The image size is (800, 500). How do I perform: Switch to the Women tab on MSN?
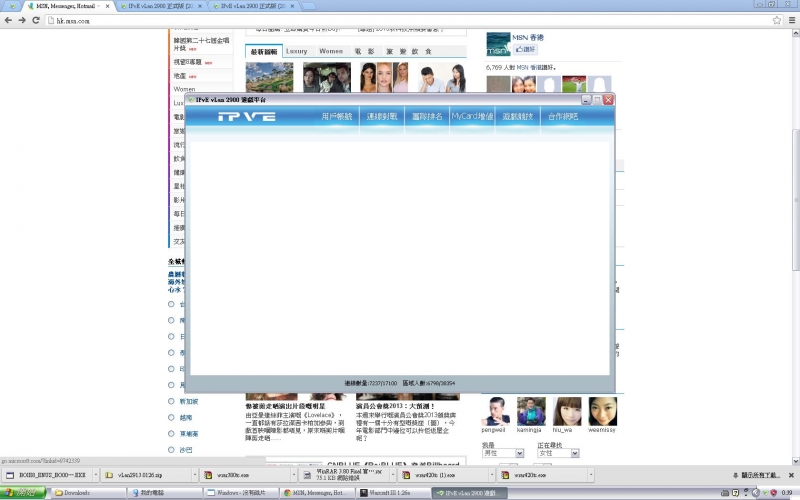tap(331, 51)
